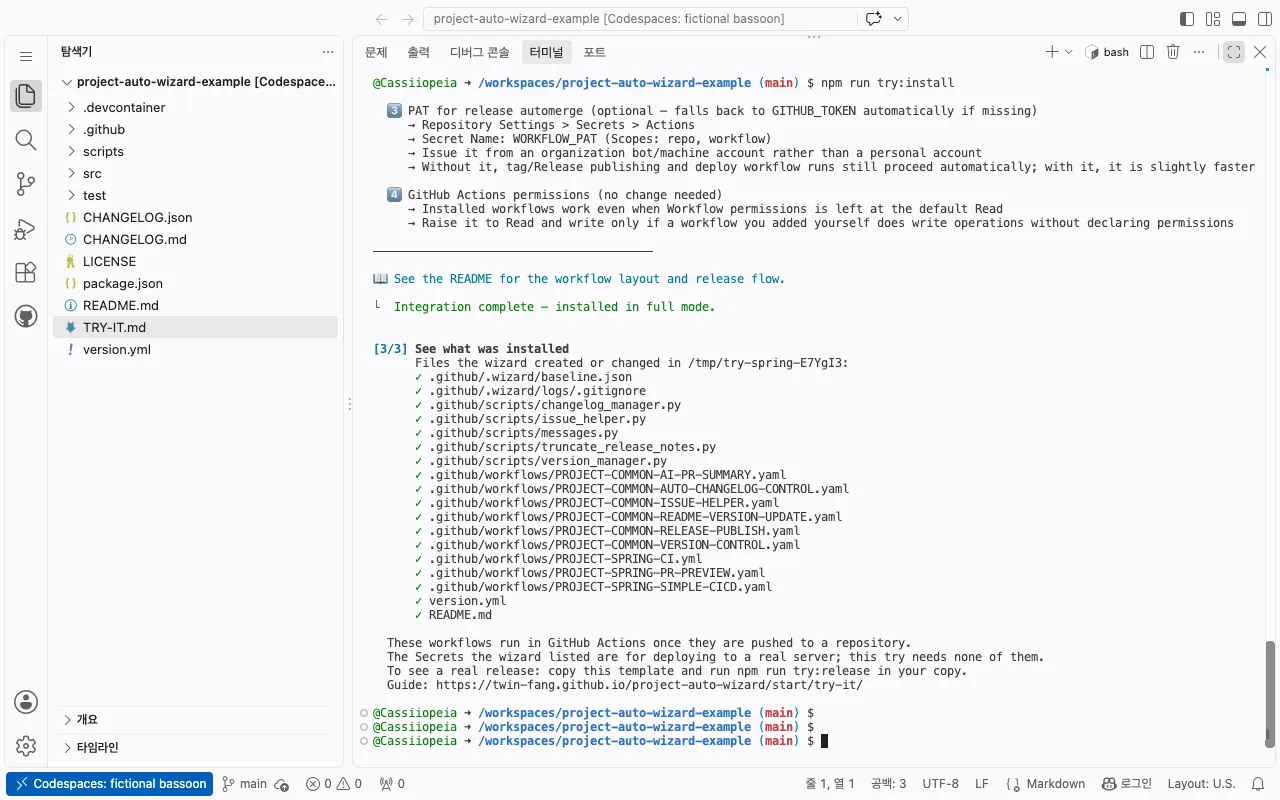
Task: Open the GitHub view in activity bar
Action: coord(26,317)
